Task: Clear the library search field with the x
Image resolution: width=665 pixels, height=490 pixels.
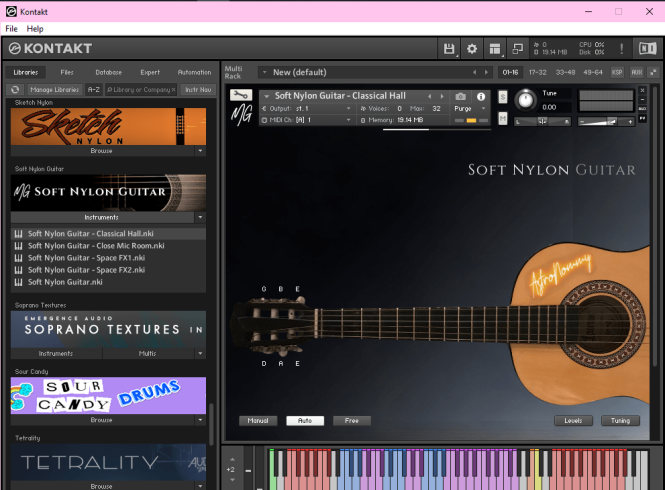Action: click(173, 90)
